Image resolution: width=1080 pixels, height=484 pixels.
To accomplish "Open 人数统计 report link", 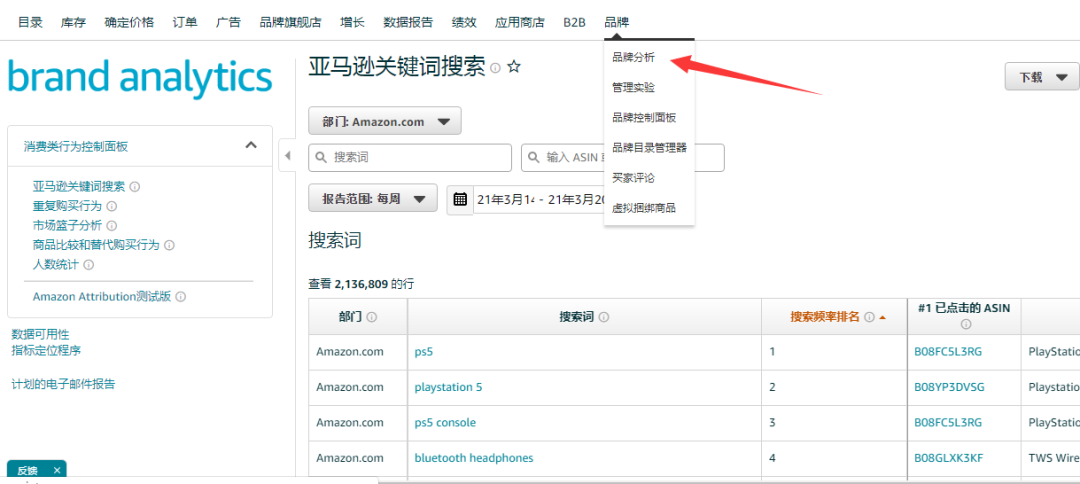I will [x=56, y=264].
